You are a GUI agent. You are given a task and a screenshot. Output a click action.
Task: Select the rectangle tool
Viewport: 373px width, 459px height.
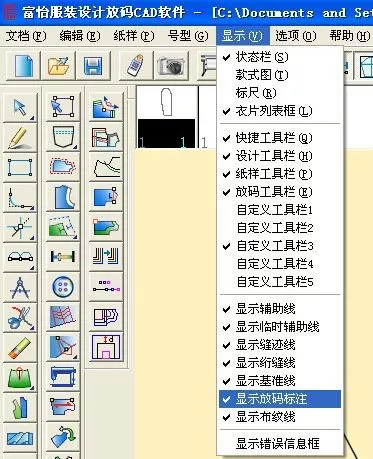(20, 167)
